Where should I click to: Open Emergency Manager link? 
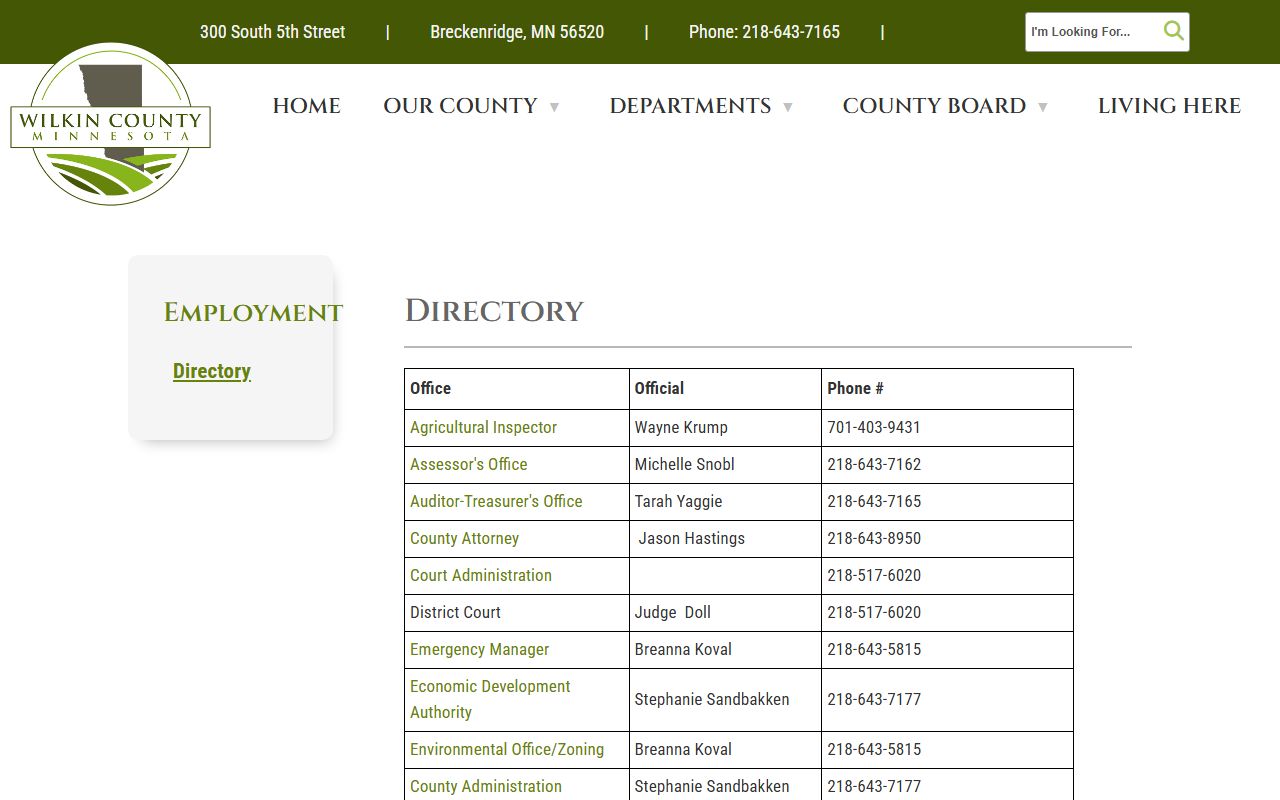point(479,649)
